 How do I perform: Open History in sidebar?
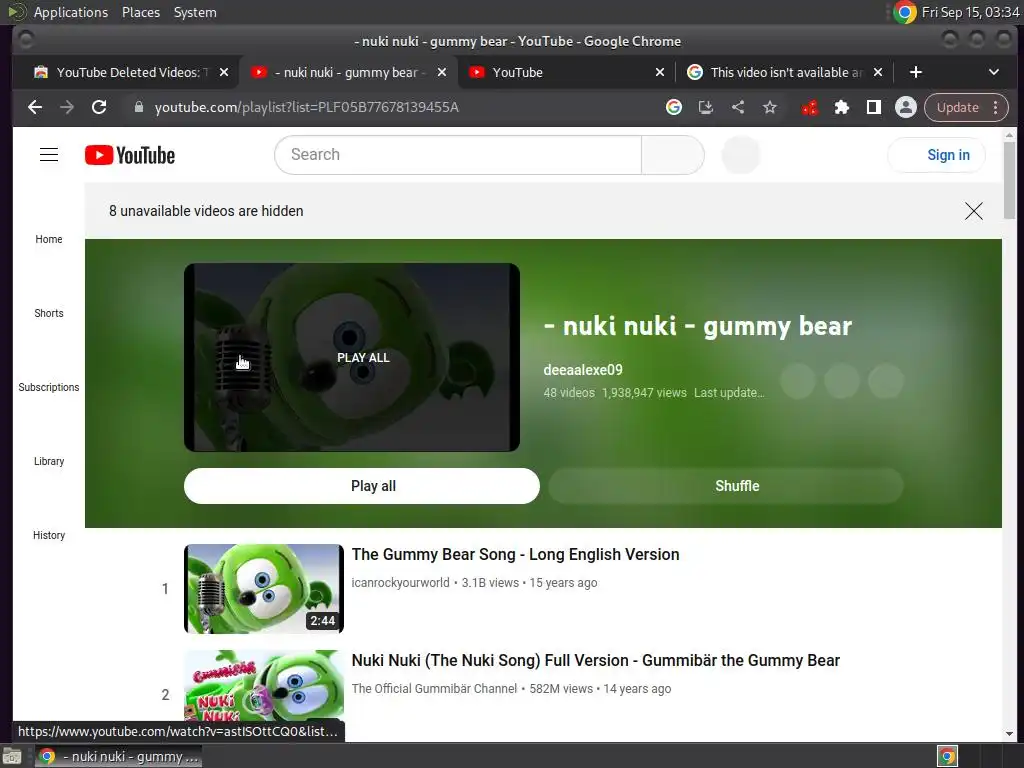point(49,535)
